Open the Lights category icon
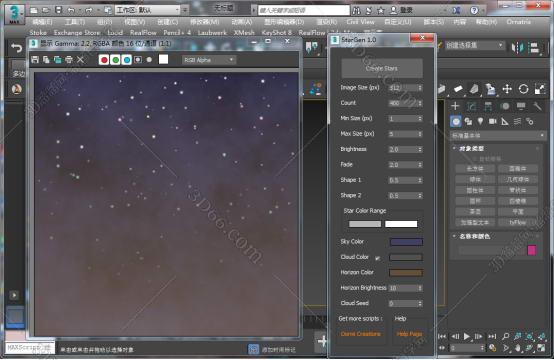The image size is (554, 360). click(480, 121)
